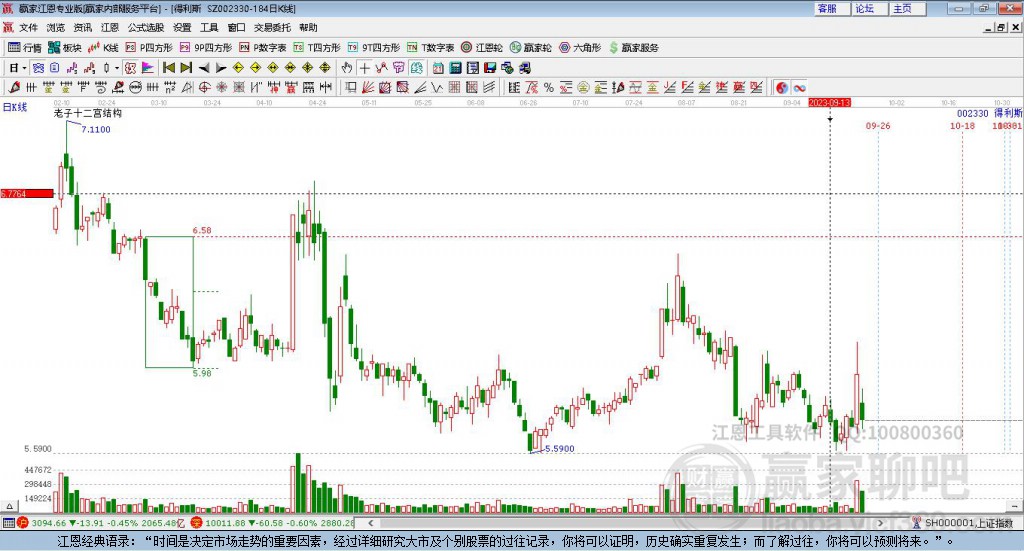The width and height of the screenshot is (1024, 551).
Task: Step chart right with black arrow
Action: [x=221, y=68]
